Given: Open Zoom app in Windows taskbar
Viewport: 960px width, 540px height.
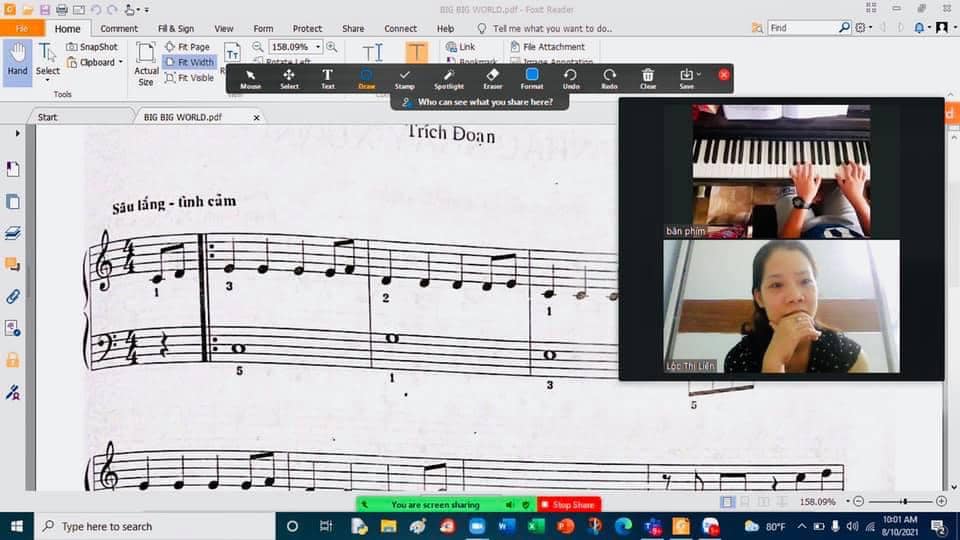Looking at the screenshot, I should (477, 526).
